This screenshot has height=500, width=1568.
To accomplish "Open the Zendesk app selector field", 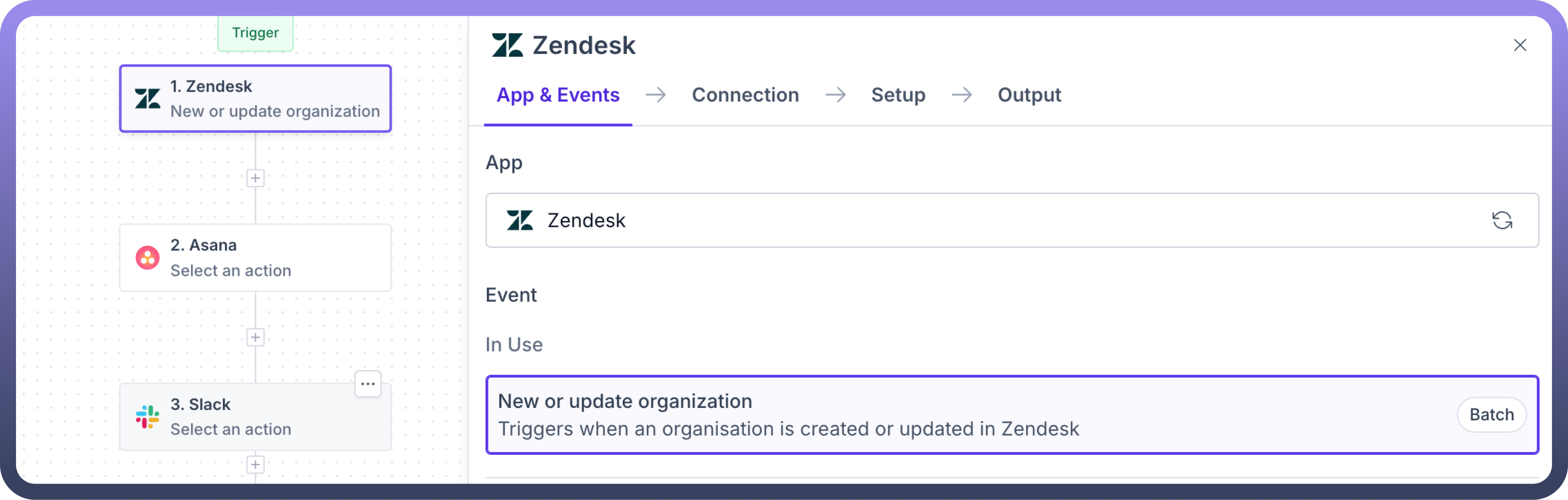I will 974,221.
